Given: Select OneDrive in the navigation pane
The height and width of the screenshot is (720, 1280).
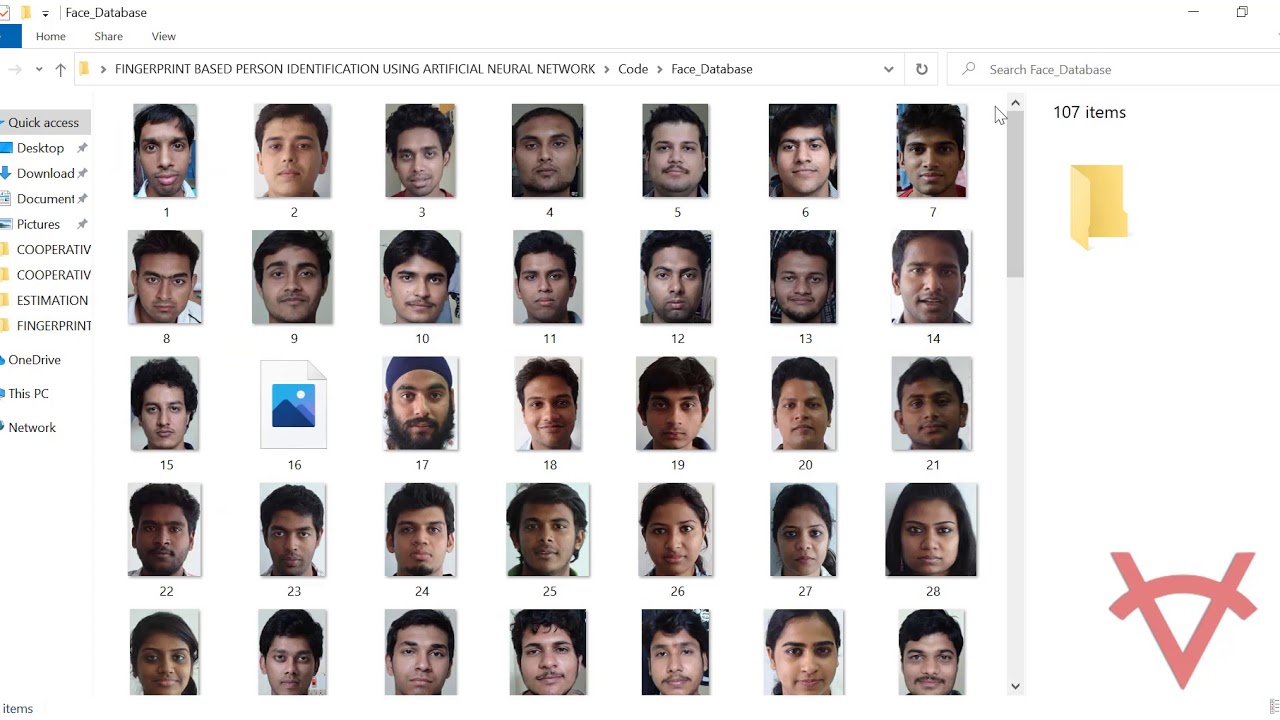Looking at the screenshot, I should click(34, 360).
